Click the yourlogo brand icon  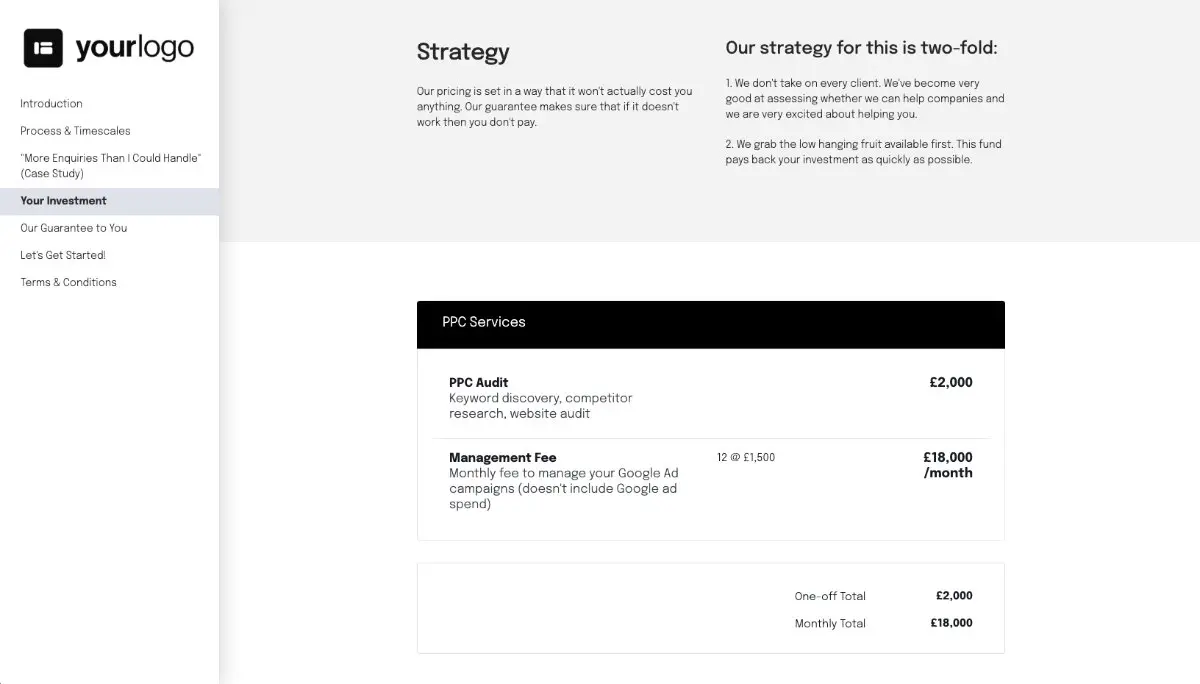[41, 46]
